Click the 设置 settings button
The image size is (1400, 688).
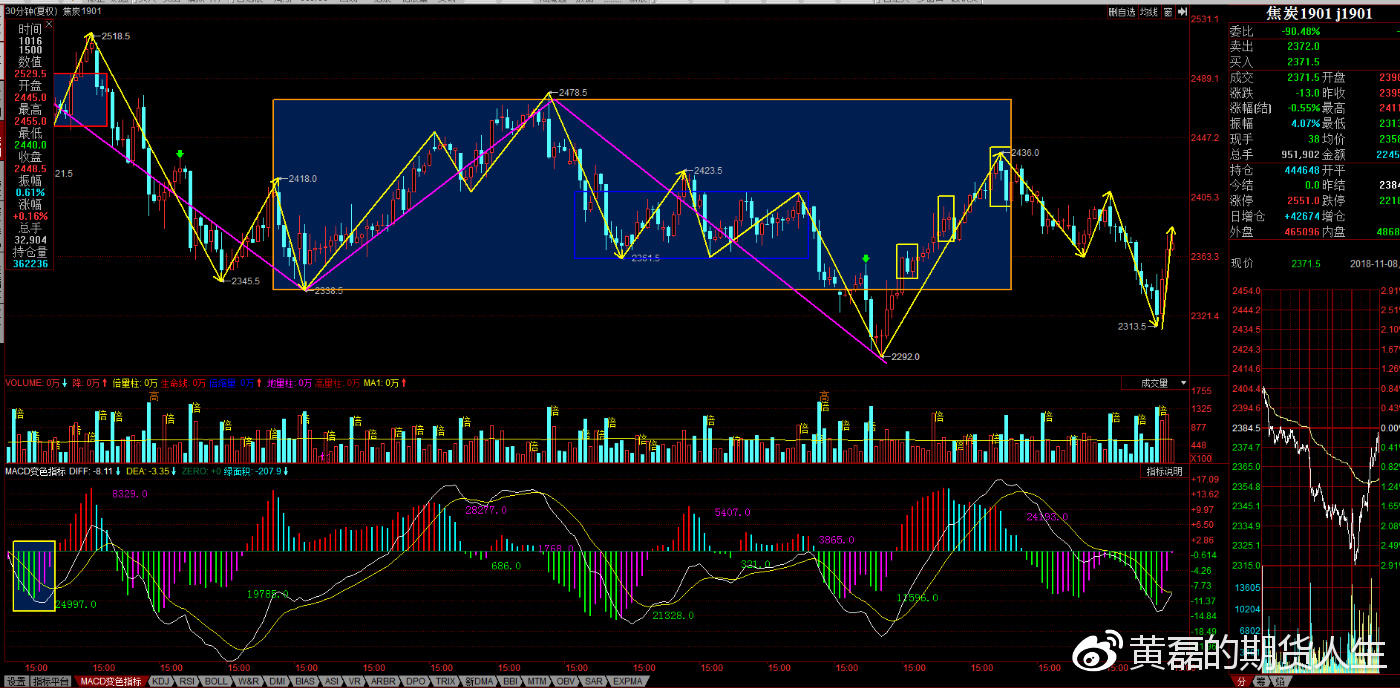point(14,681)
